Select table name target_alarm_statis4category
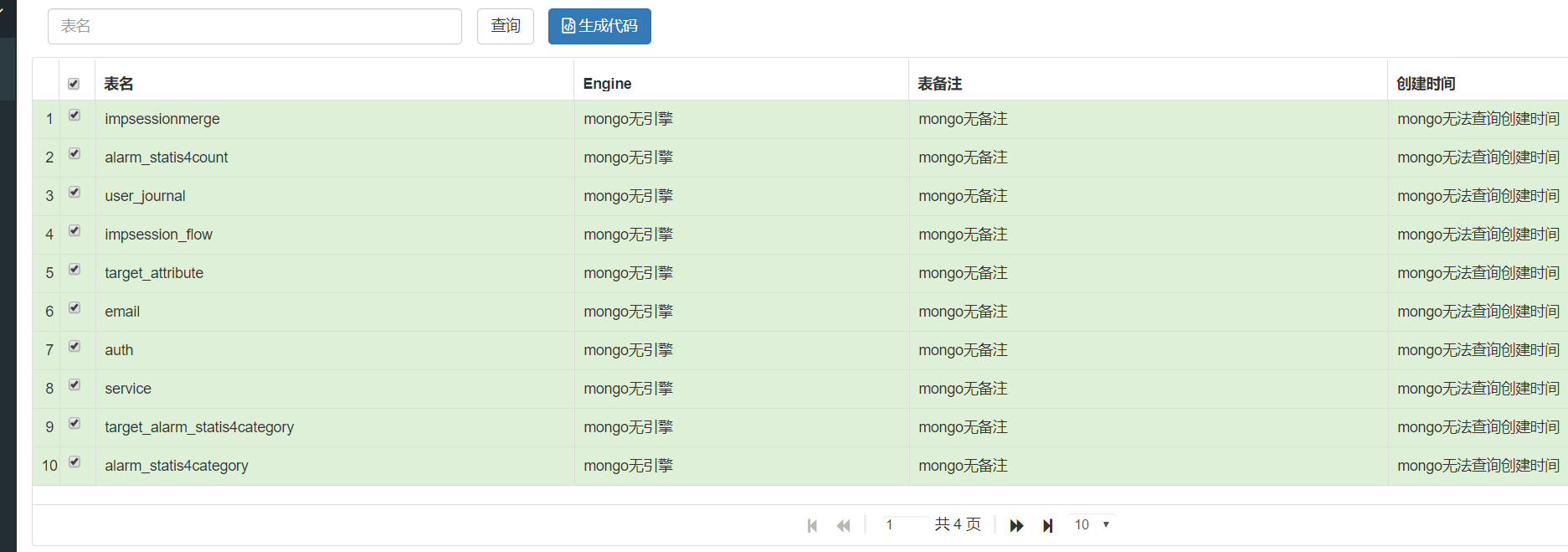1568x552 pixels. [x=199, y=427]
